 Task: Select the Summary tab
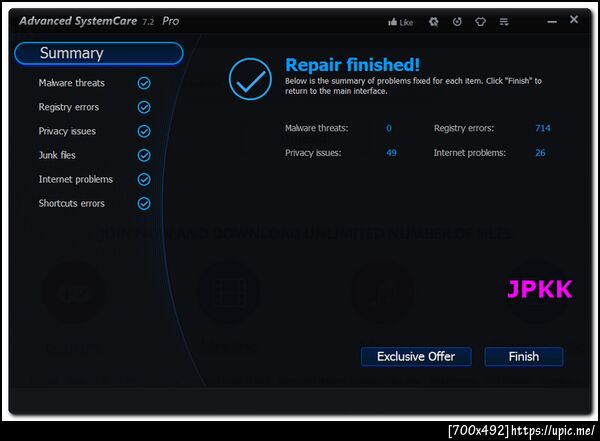(99, 53)
